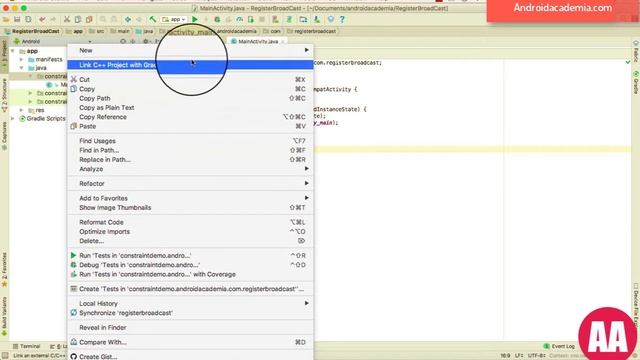The image size is (640, 360).
Task: Click the Synchronize toolbar icon
Action: pos(28,19)
